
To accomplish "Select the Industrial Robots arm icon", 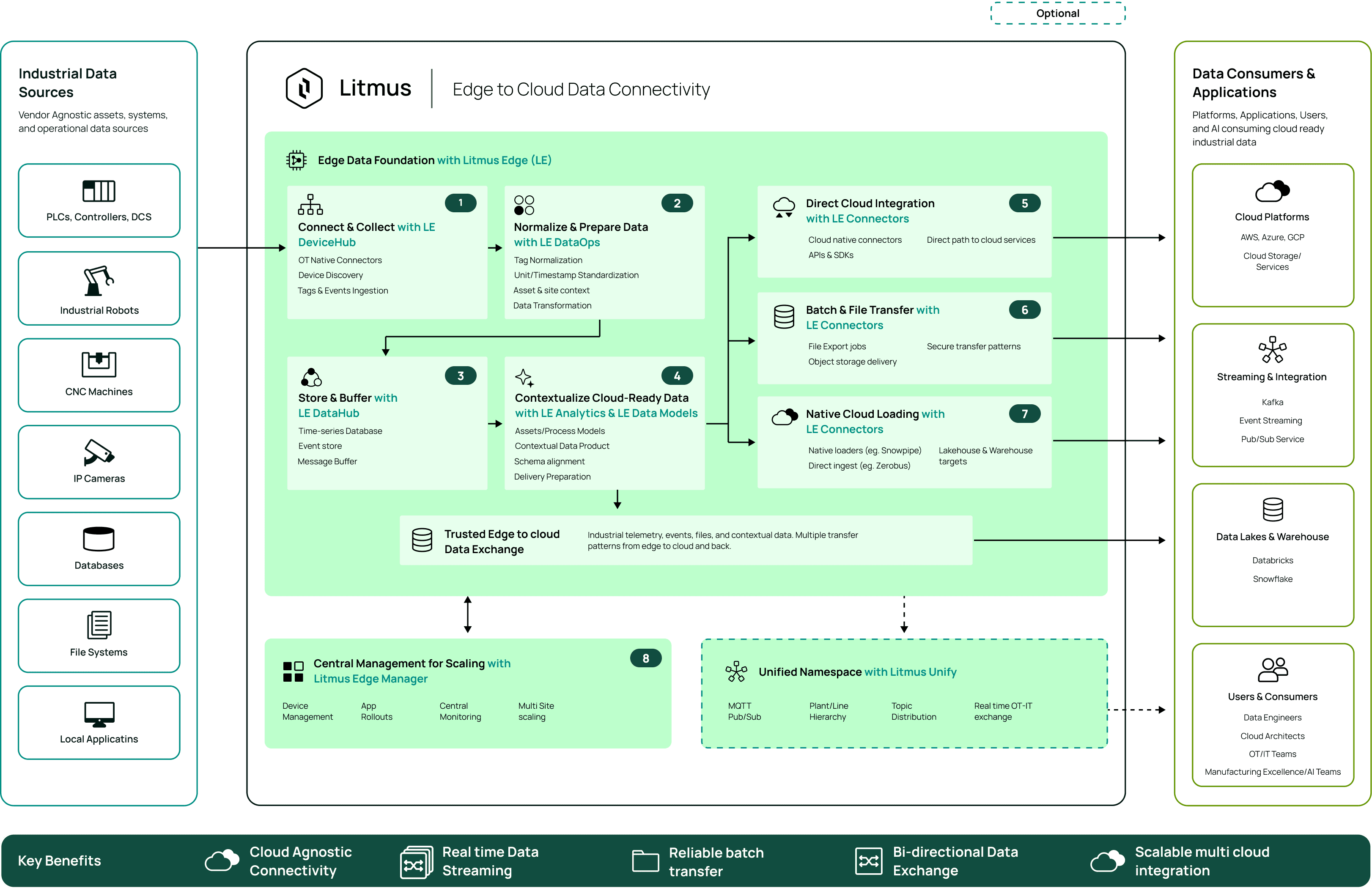I will point(99,281).
